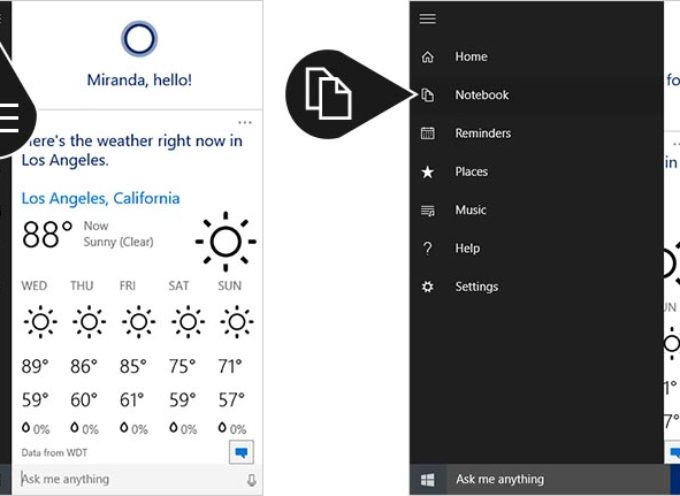Click the large current-weather sun icon
This screenshot has width=680, height=496.
(226, 241)
